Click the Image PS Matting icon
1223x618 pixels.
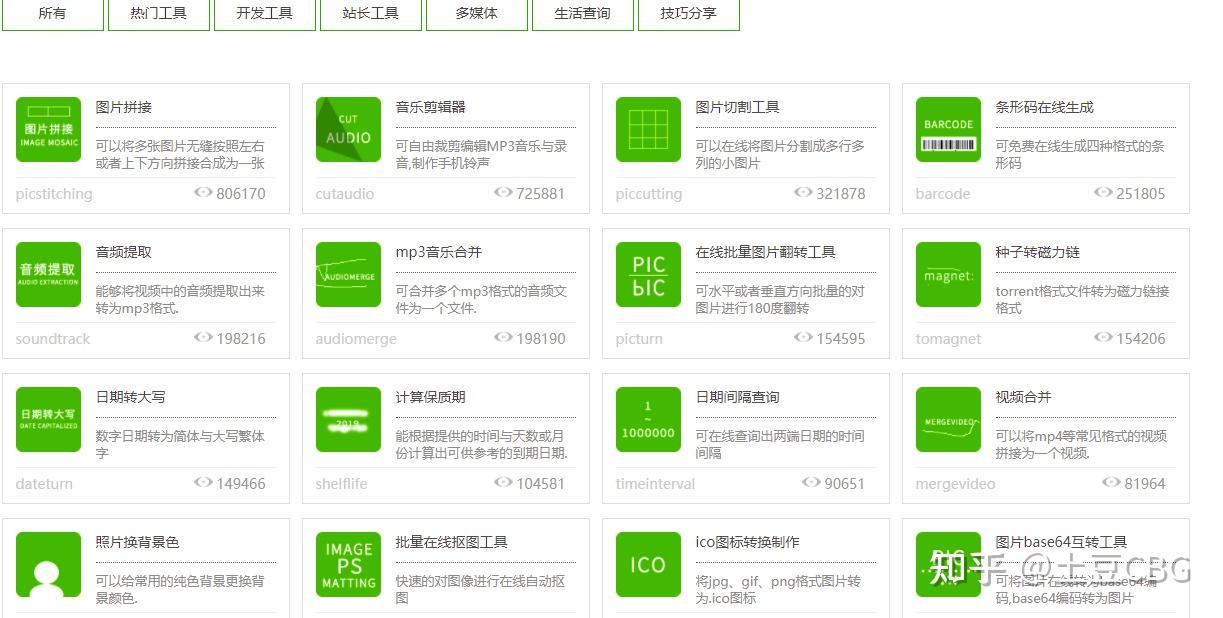pyautogui.click(x=348, y=564)
